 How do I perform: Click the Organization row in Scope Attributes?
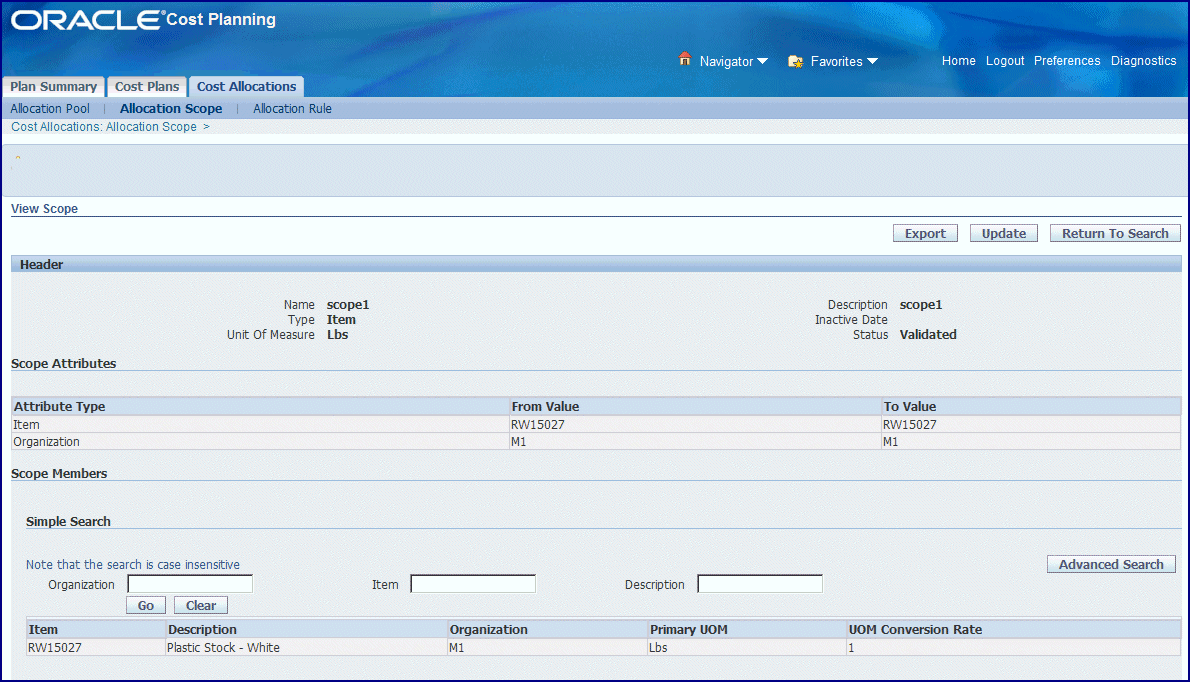[x=596, y=442]
